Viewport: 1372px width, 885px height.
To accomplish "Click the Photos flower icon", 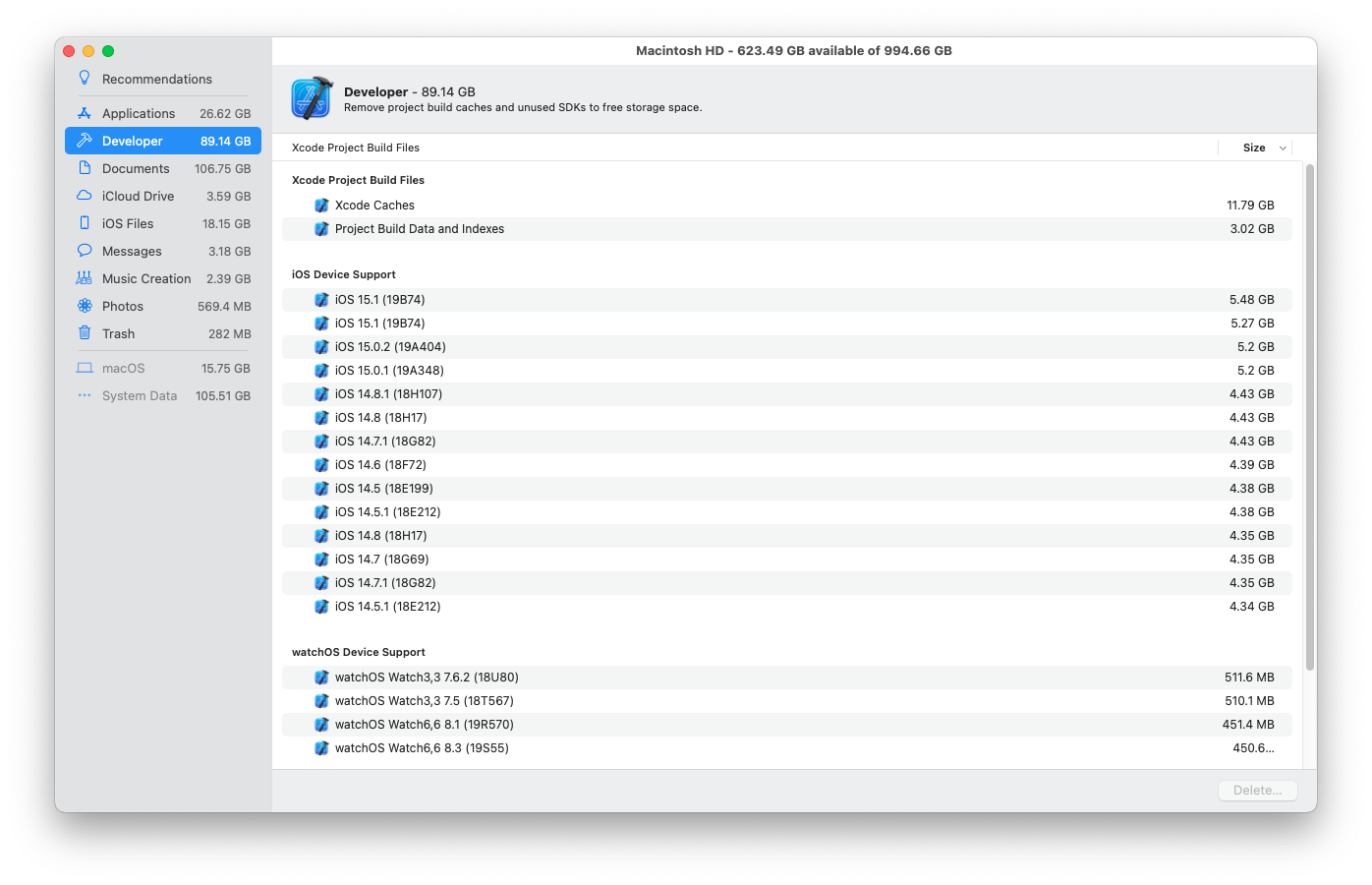I will tap(85, 306).
